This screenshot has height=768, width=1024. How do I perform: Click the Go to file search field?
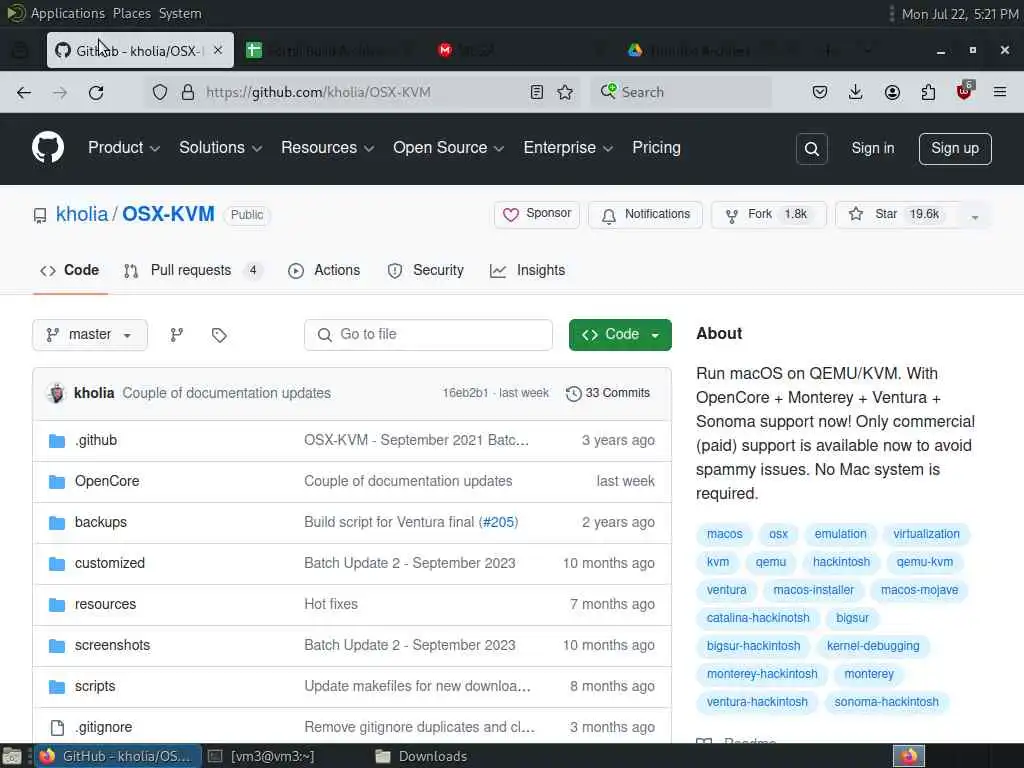(428, 335)
